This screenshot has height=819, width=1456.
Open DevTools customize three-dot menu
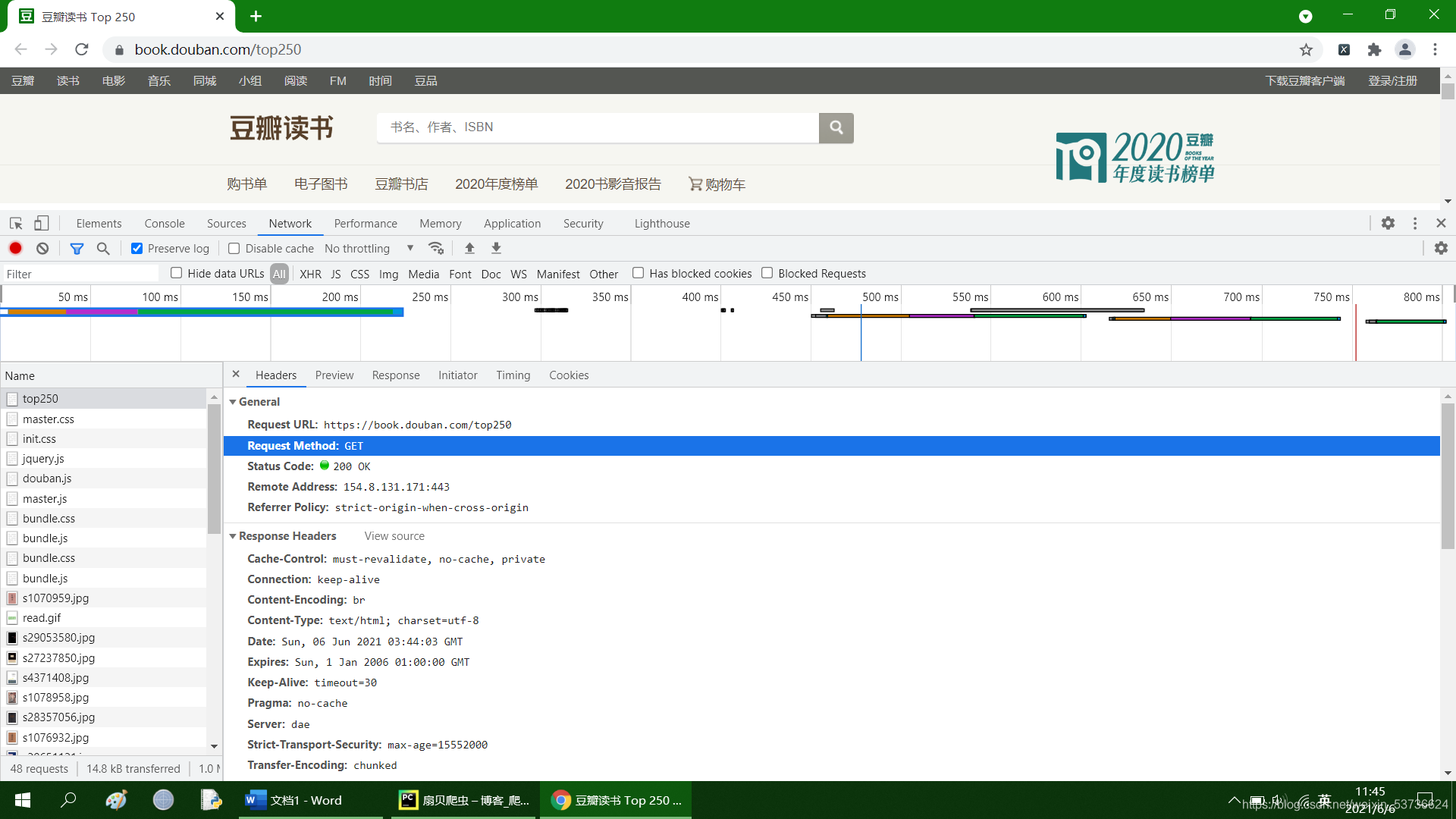tap(1415, 223)
